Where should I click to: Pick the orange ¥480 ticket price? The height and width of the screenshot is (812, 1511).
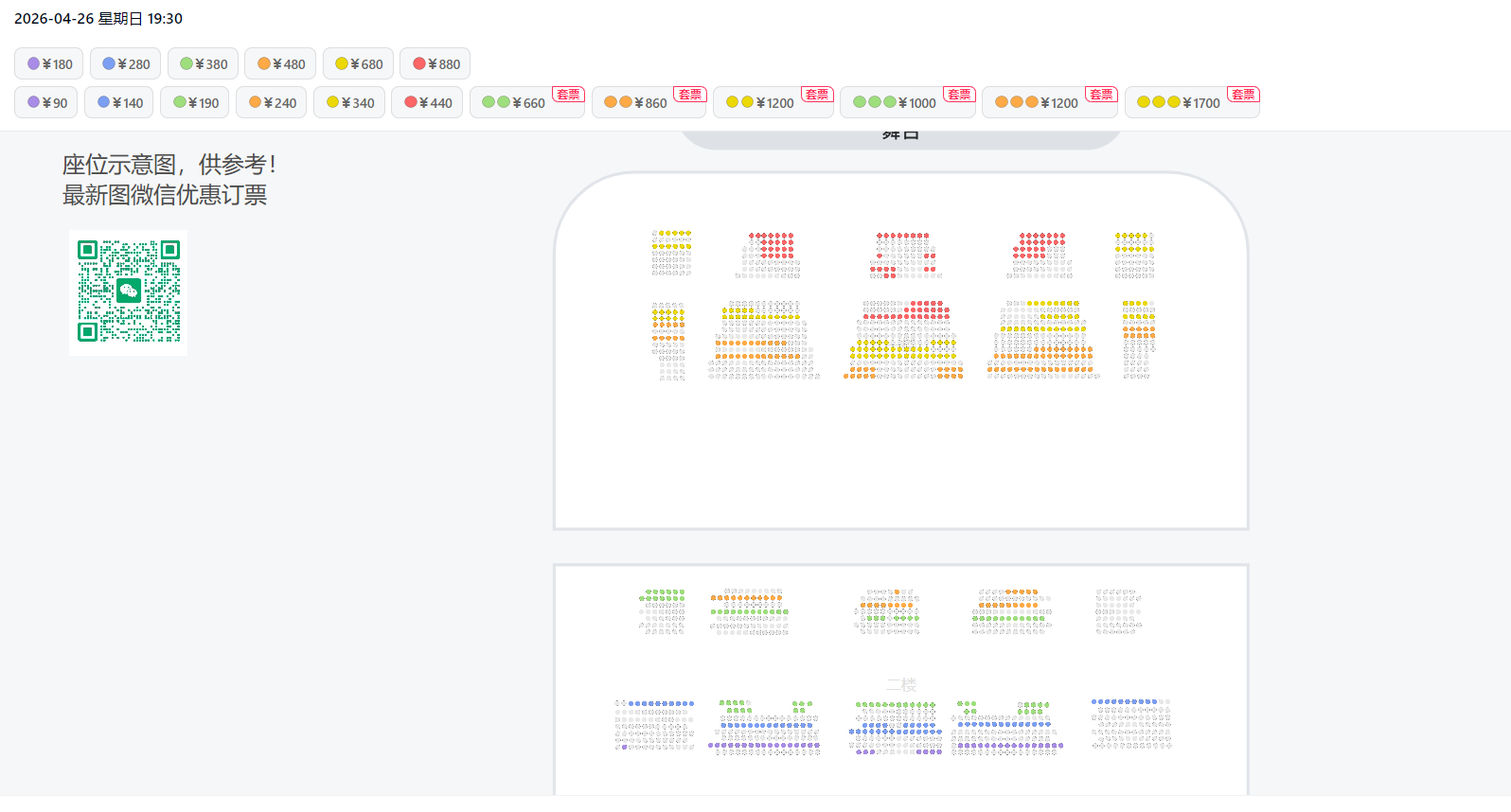(x=281, y=64)
